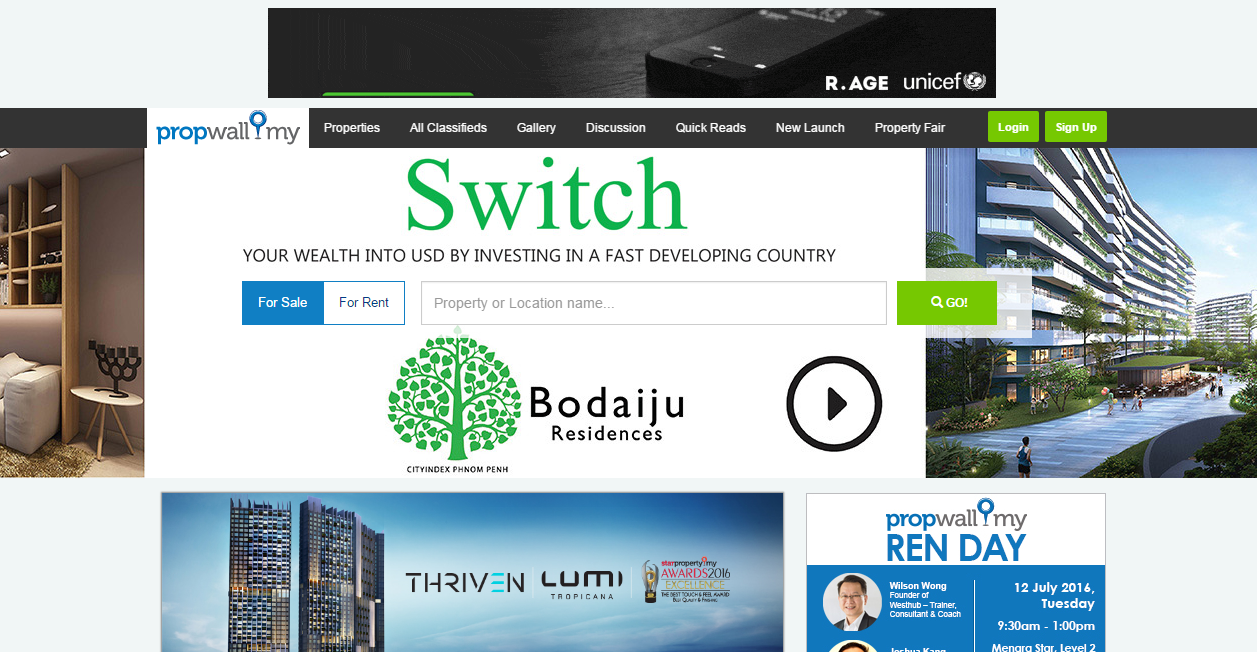Open All Classifieds in the navbar
Screen dimensions: 1257x652
(x=448, y=128)
